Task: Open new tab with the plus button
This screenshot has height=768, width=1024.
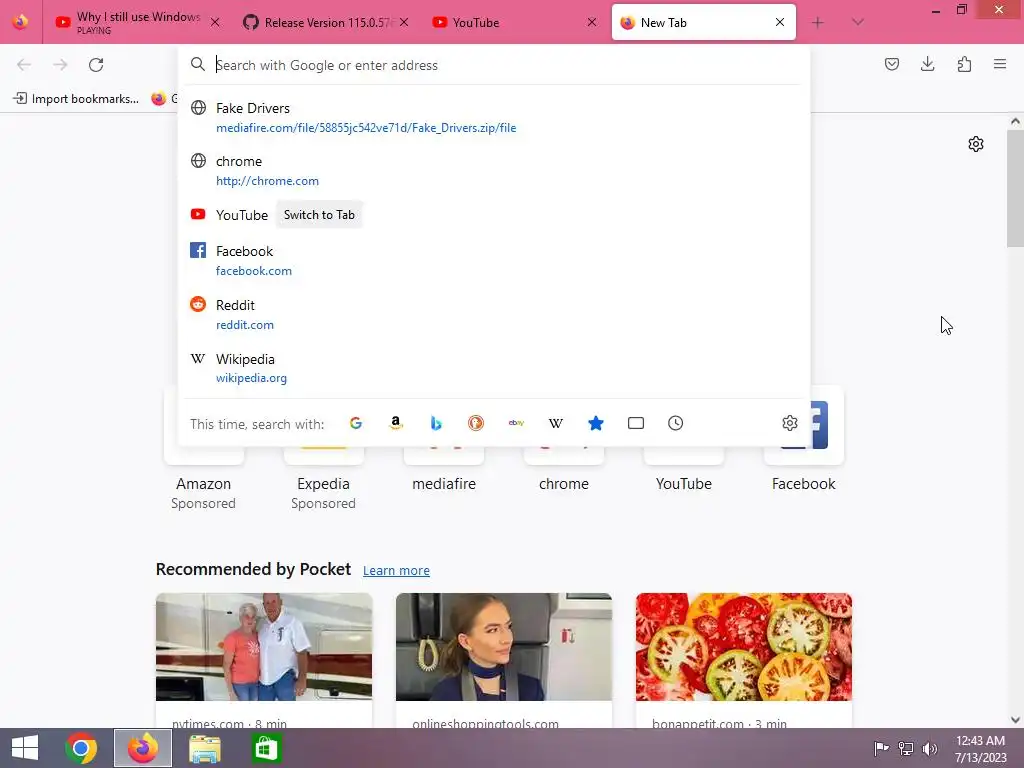Action: pyautogui.click(x=818, y=23)
